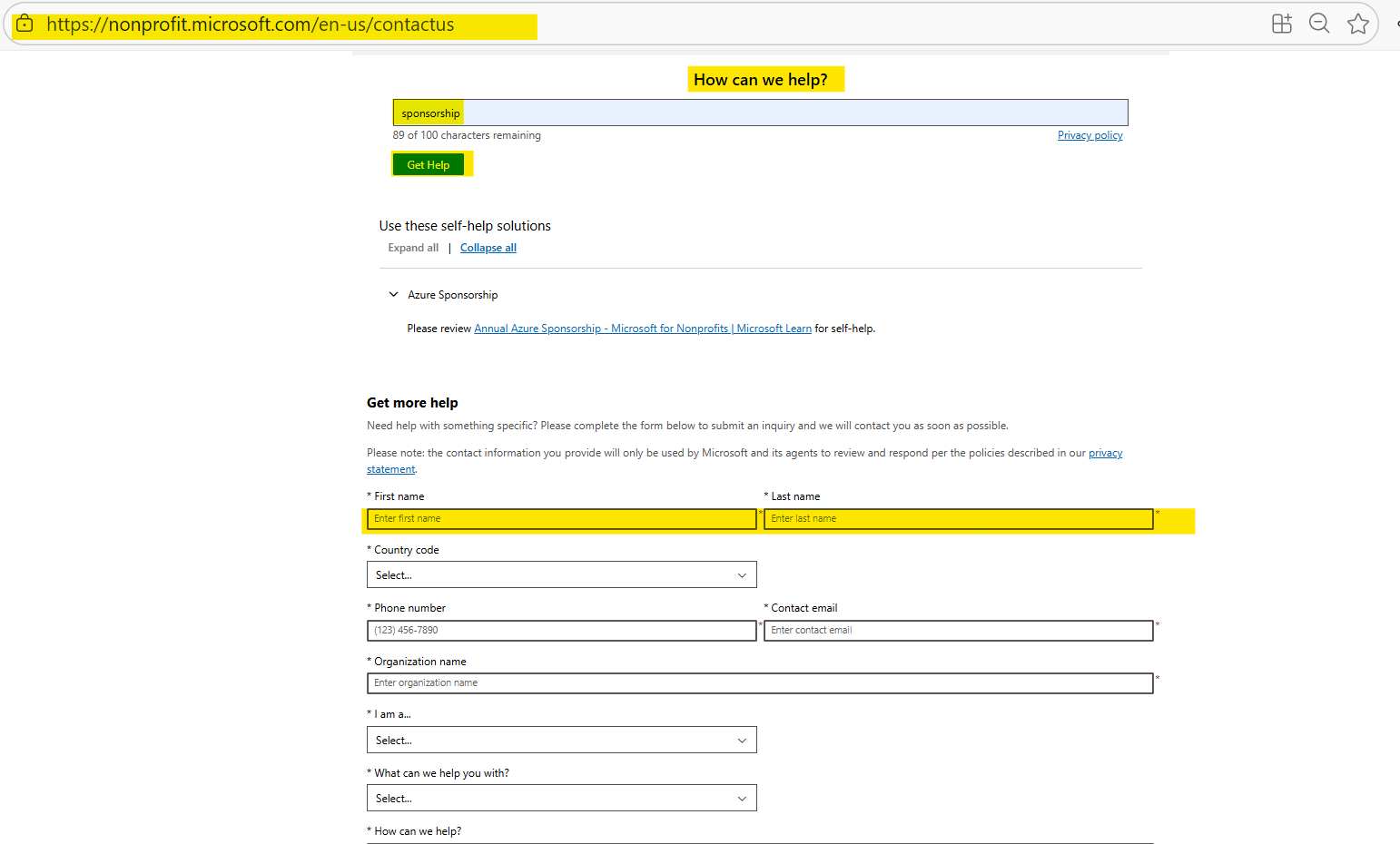1400x844 pixels.
Task: Click the First name field
Action: [561, 518]
